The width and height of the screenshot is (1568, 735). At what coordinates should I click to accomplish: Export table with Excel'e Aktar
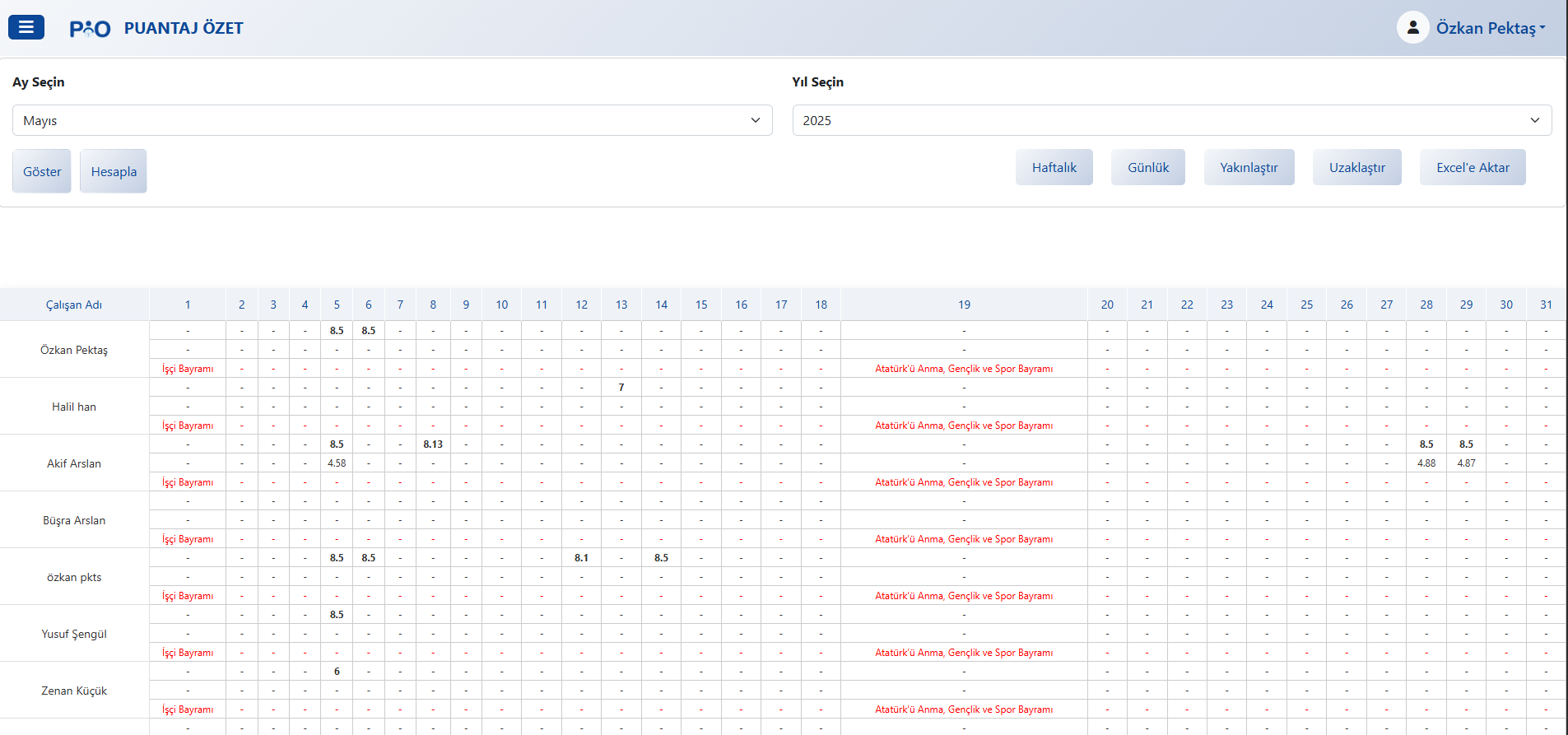point(1472,167)
